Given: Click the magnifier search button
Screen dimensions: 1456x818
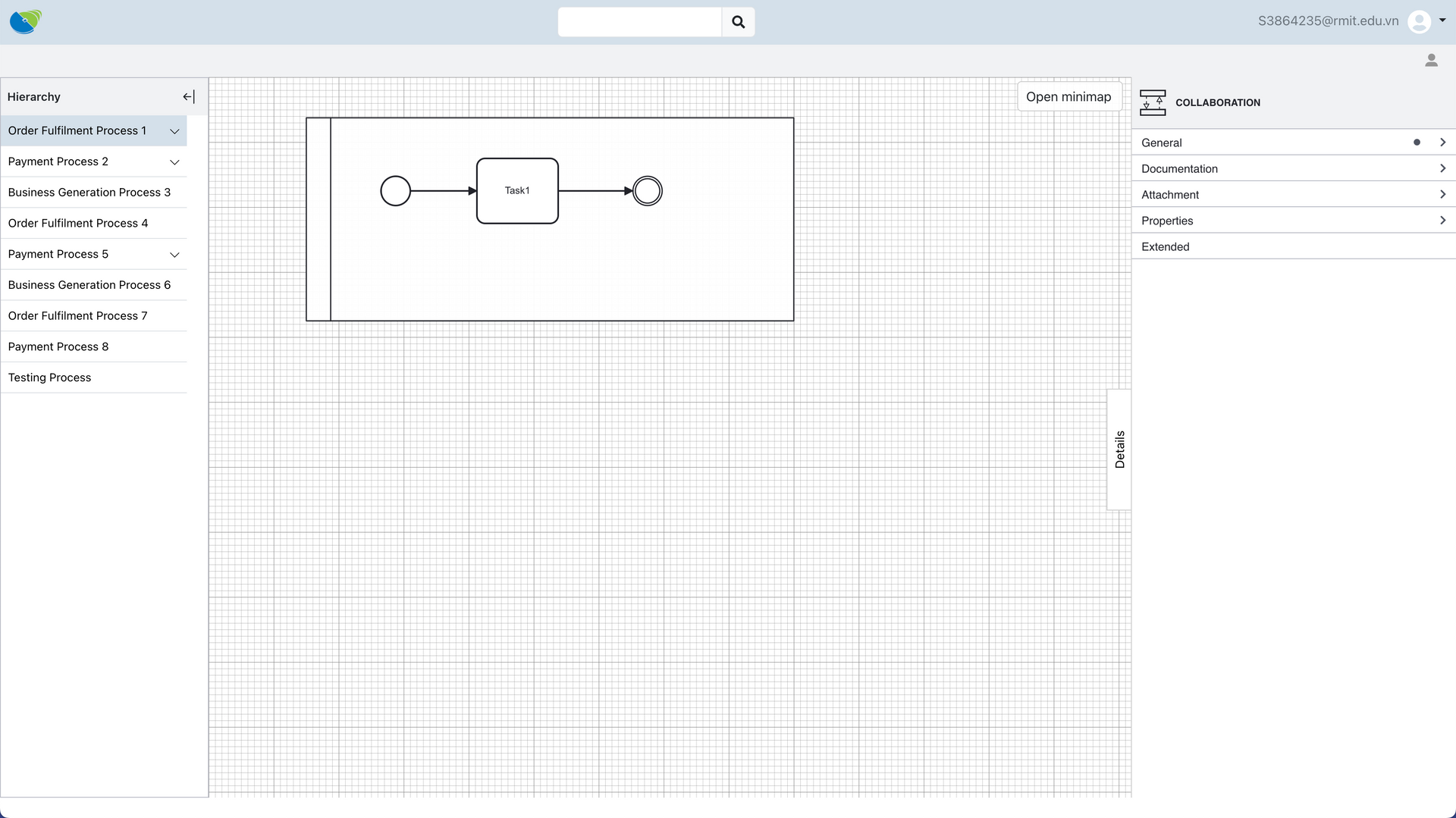Looking at the screenshot, I should tap(738, 22).
